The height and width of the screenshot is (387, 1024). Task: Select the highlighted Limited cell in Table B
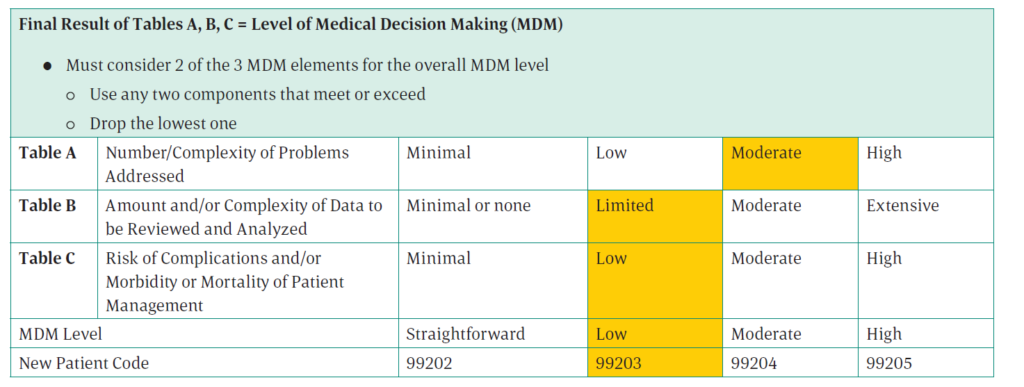point(655,217)
